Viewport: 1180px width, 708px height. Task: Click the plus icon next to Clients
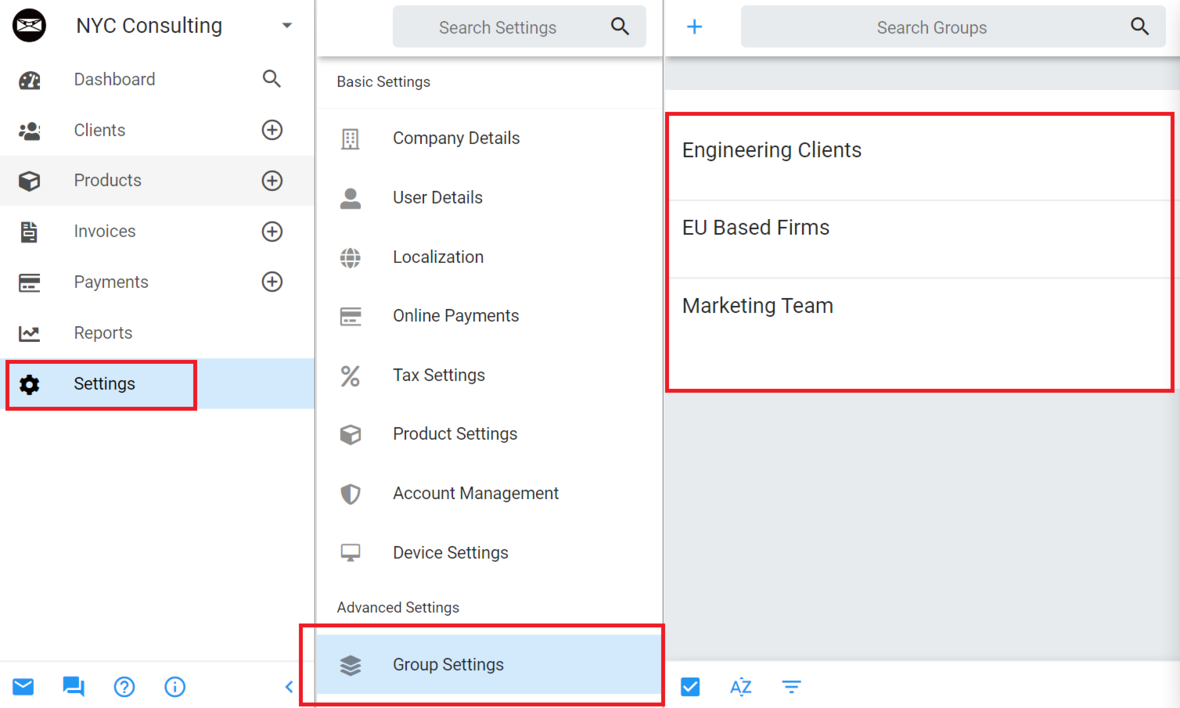pyautogui.click(x=272, y=130)
